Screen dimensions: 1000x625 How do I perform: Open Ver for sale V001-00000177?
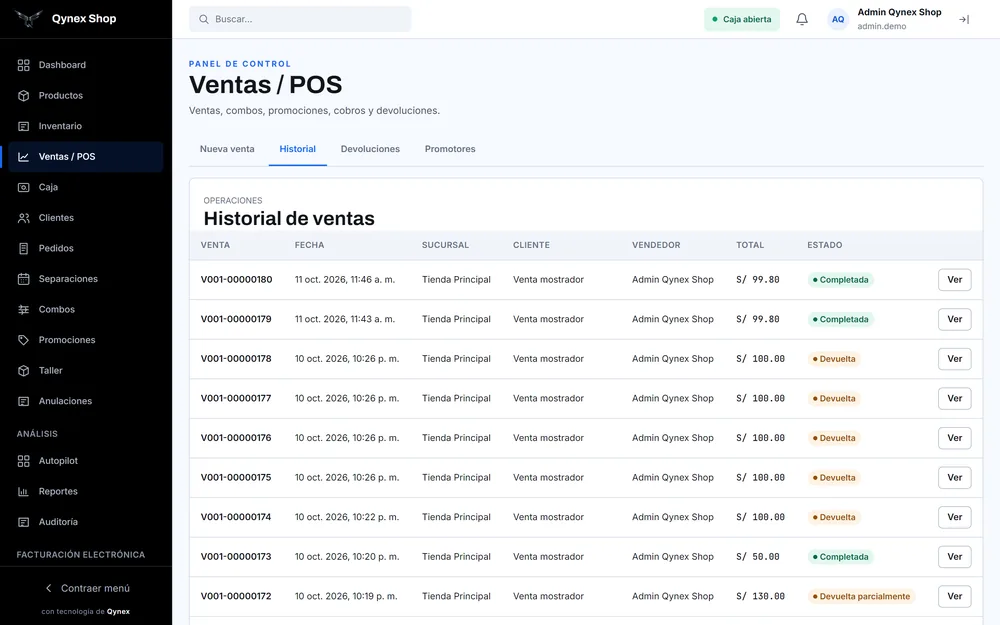954,399
